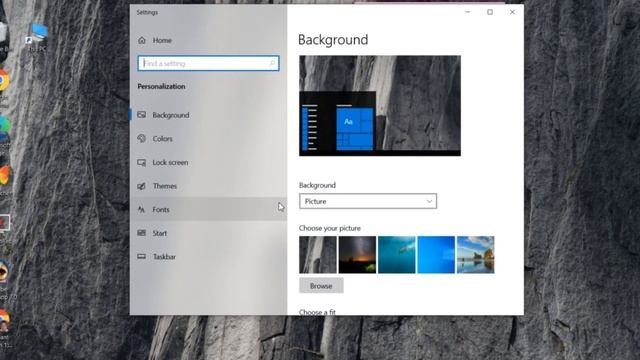Maximize the Settings window
The width and height of the screenshot is (640, 360).
(490, 12)
